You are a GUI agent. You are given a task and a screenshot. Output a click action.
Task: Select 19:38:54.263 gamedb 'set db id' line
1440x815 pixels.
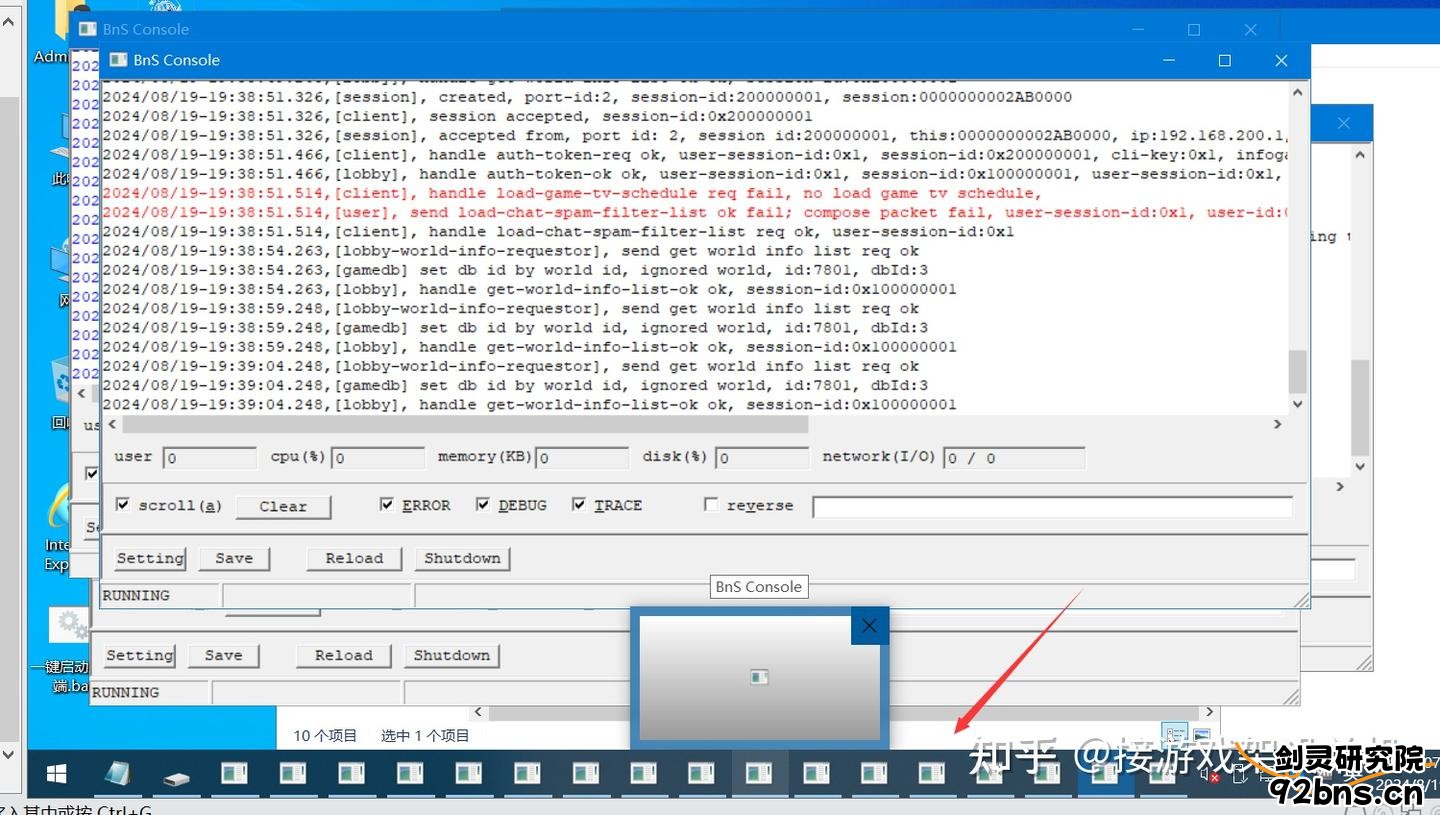point(515,270)
